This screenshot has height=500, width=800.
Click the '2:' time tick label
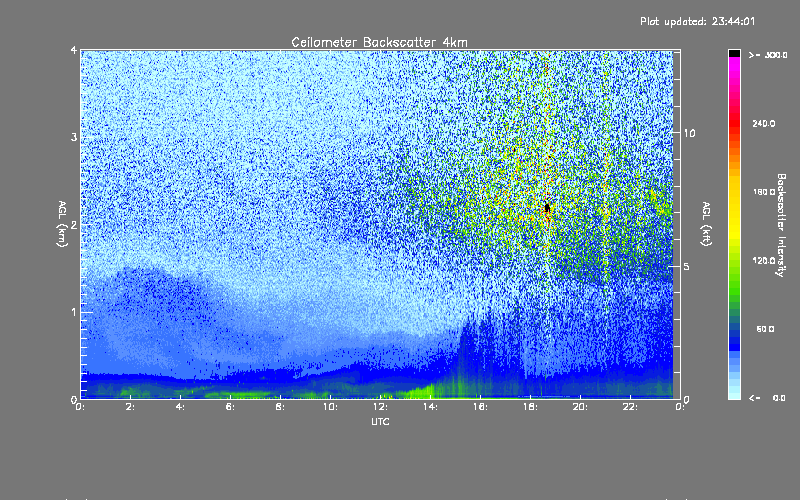tap(130, 407)
